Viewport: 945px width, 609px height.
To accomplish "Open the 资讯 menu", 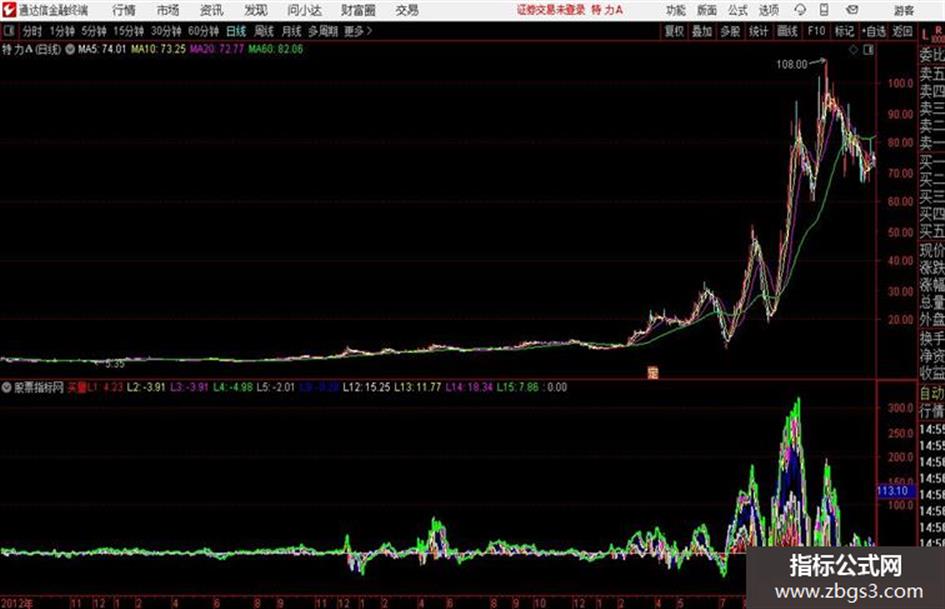I will coord(212,10).
